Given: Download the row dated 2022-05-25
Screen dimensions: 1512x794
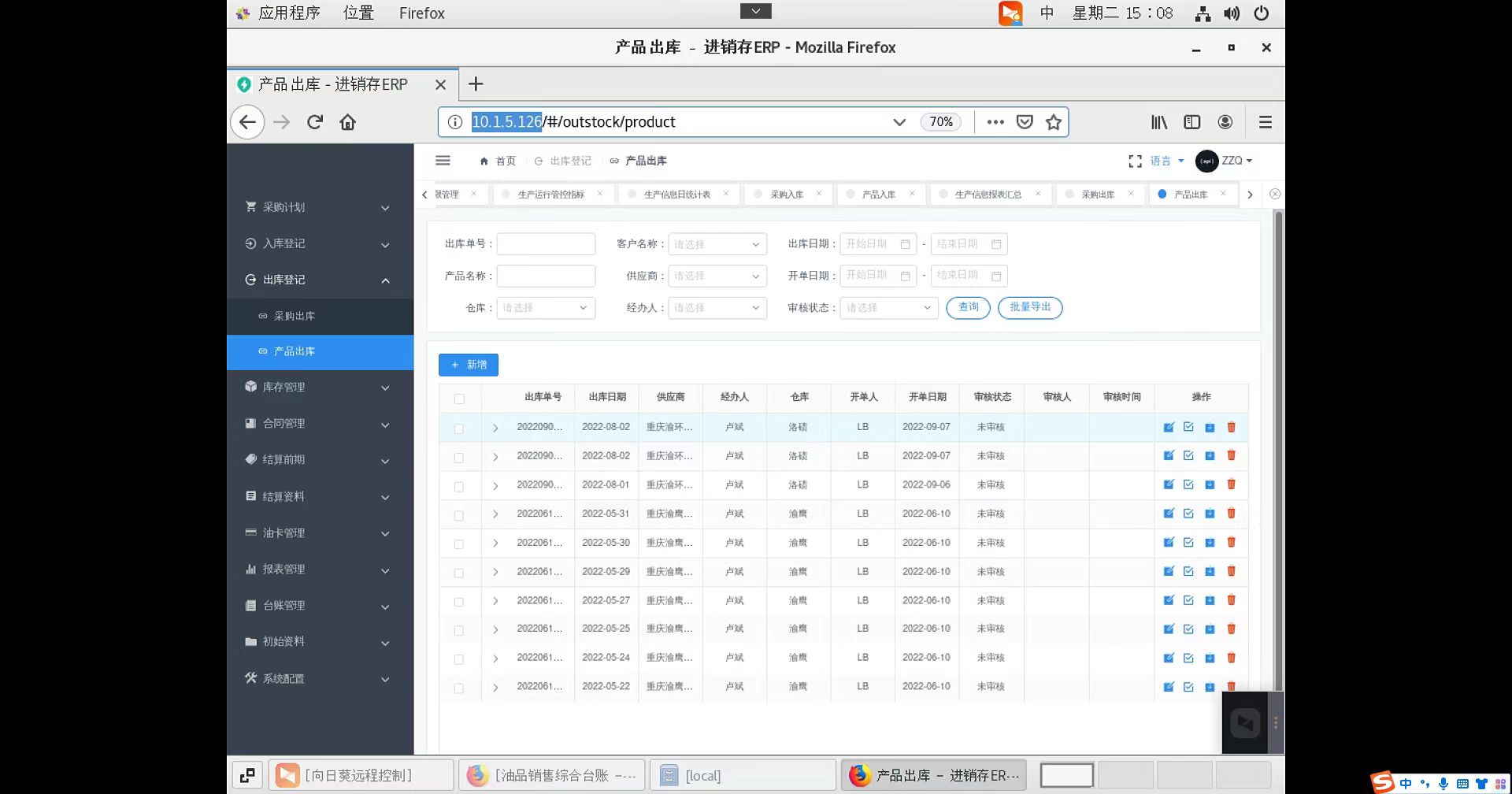Looking at the screenshot, I should [x=1210, y=629].
